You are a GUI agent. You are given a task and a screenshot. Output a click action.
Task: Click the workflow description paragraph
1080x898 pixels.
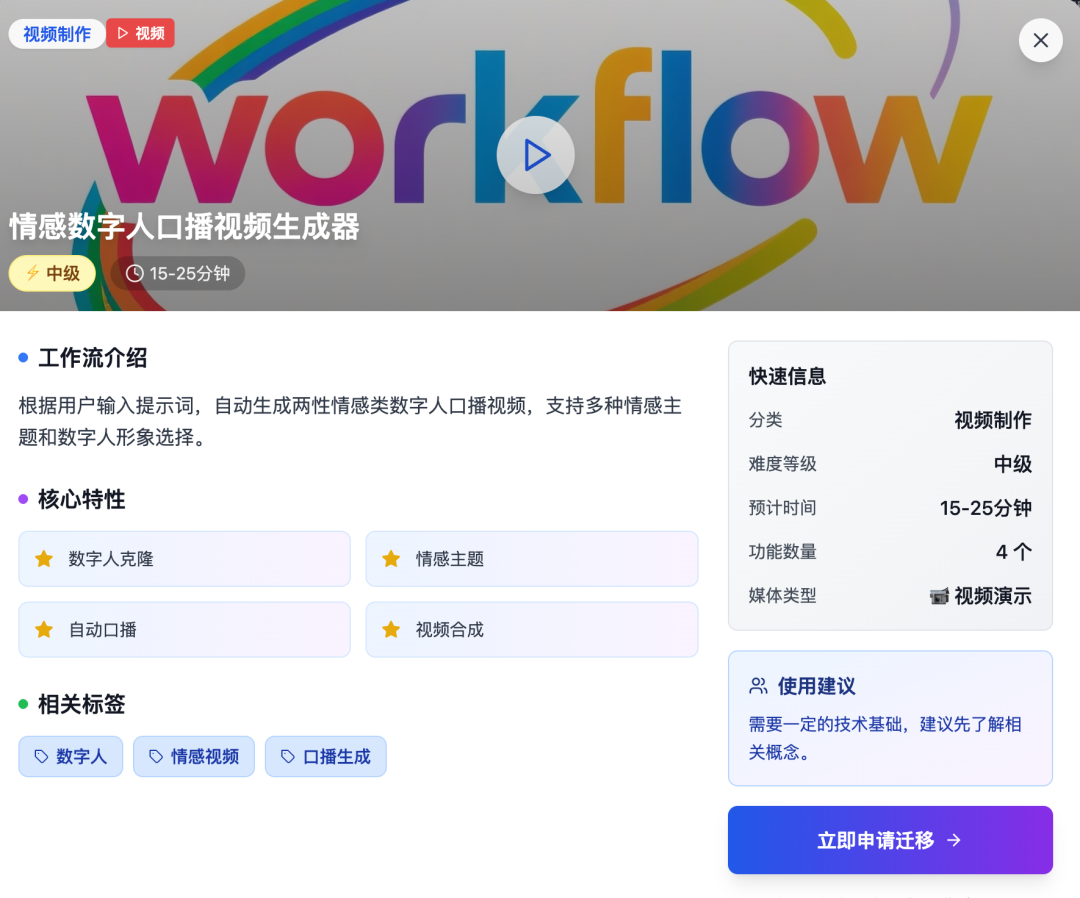pos(350,421)
